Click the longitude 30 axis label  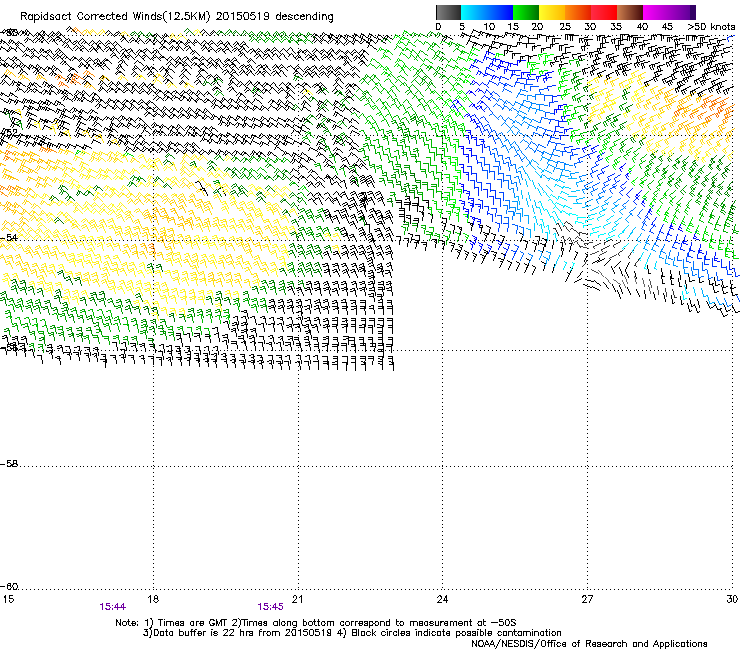coord(732,599)
